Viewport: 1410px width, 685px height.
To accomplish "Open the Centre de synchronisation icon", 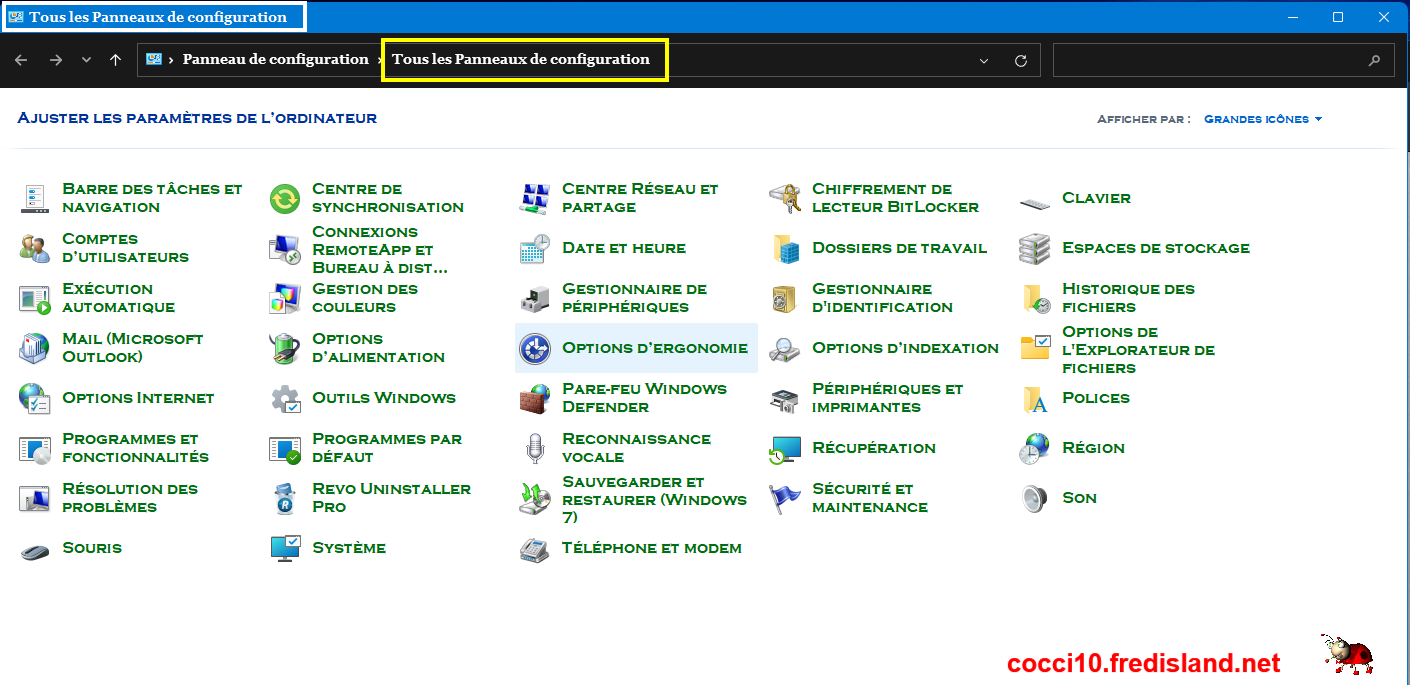I will point(285,198).
